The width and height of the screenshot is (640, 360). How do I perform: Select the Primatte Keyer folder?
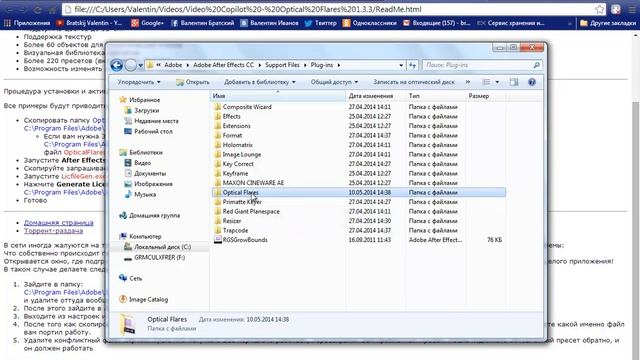click(242, 202)
